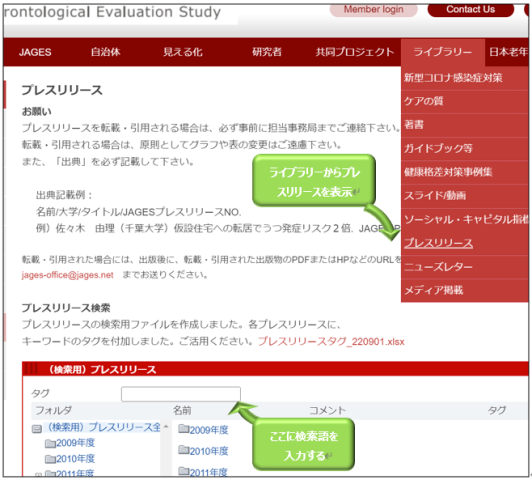Open the jages-office@jages.net email link
This screenshot has width=532, height=480.
68,275
